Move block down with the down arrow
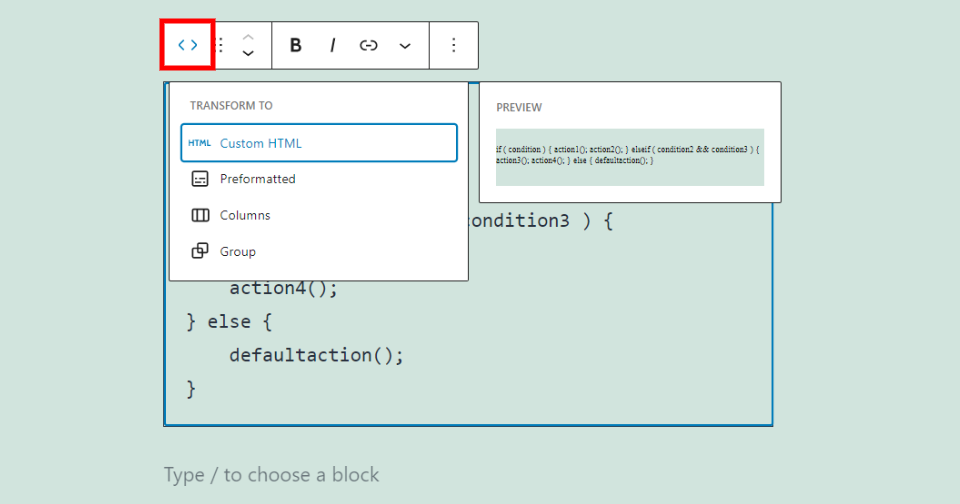 [x=248, y=54]
